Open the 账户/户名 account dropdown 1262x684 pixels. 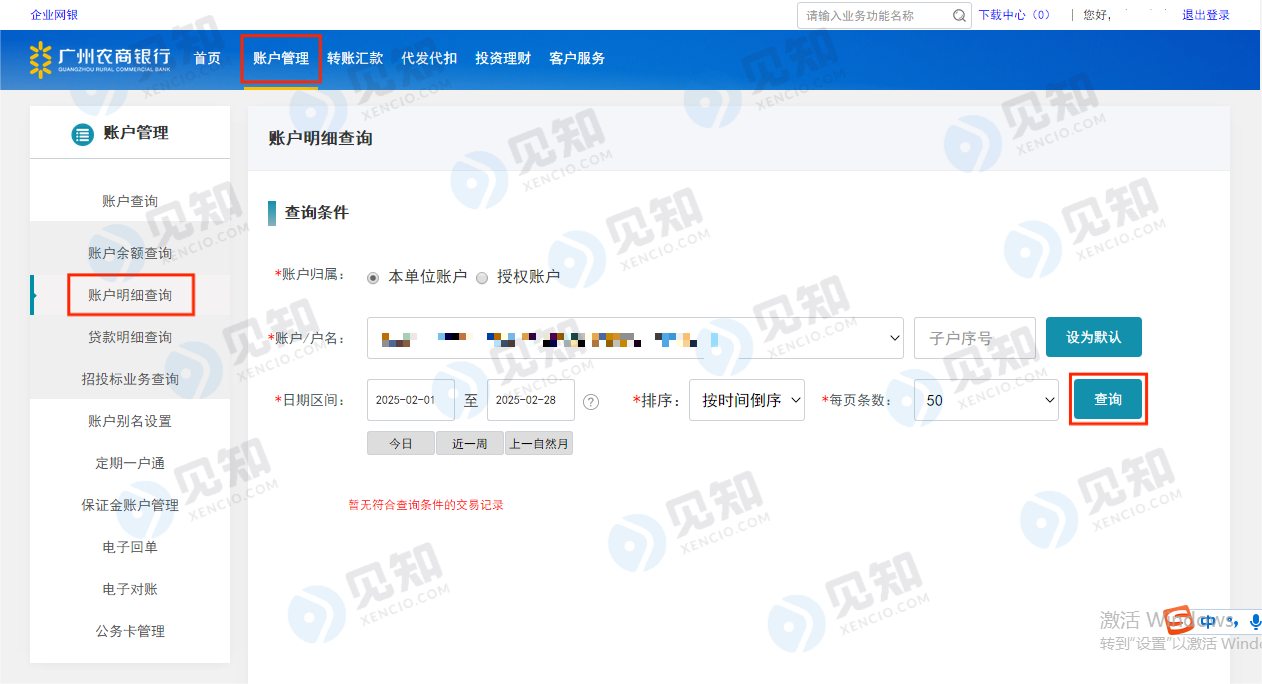click(x=635, y=338)
